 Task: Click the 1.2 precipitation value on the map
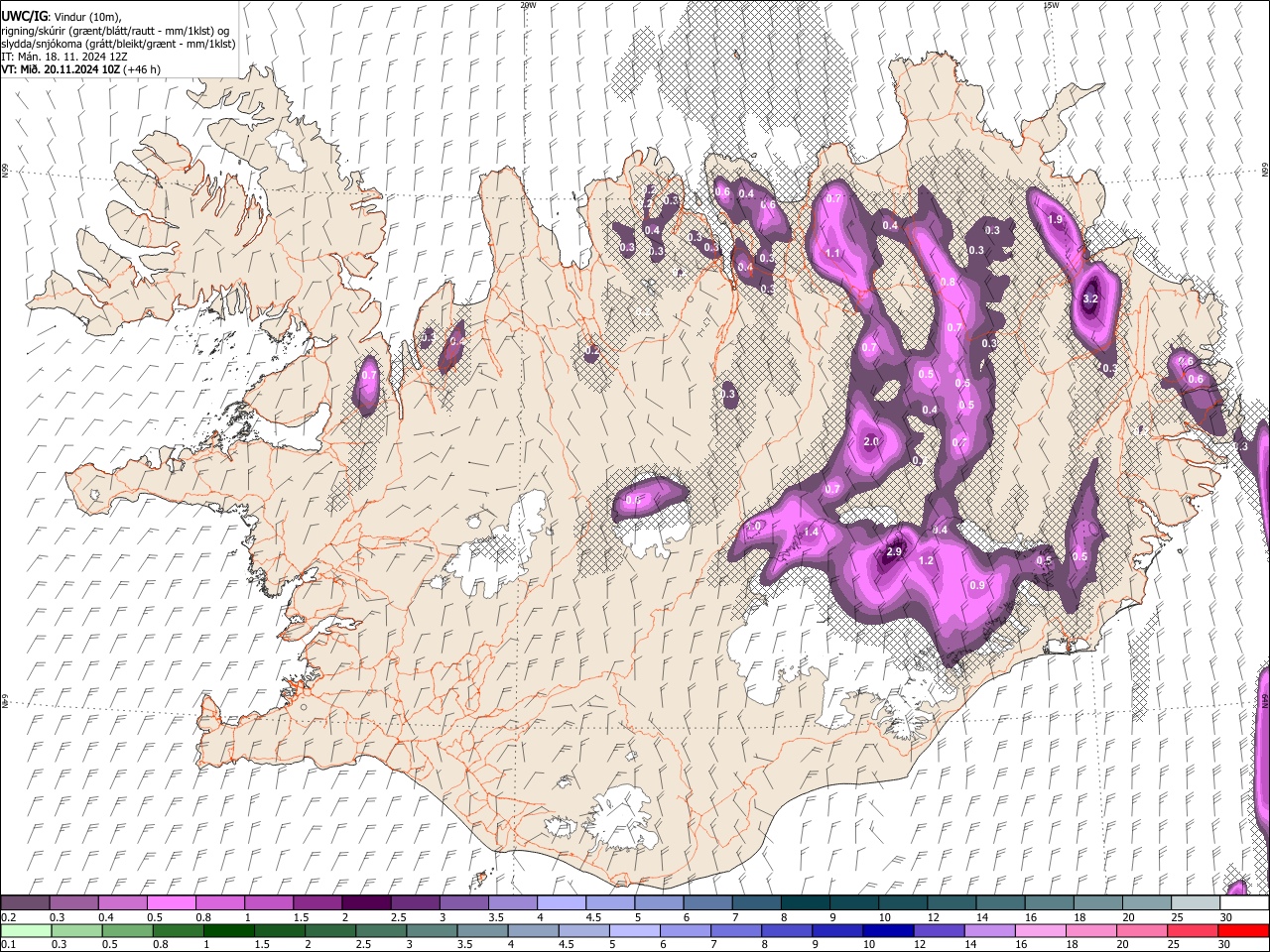click(927, 561)
